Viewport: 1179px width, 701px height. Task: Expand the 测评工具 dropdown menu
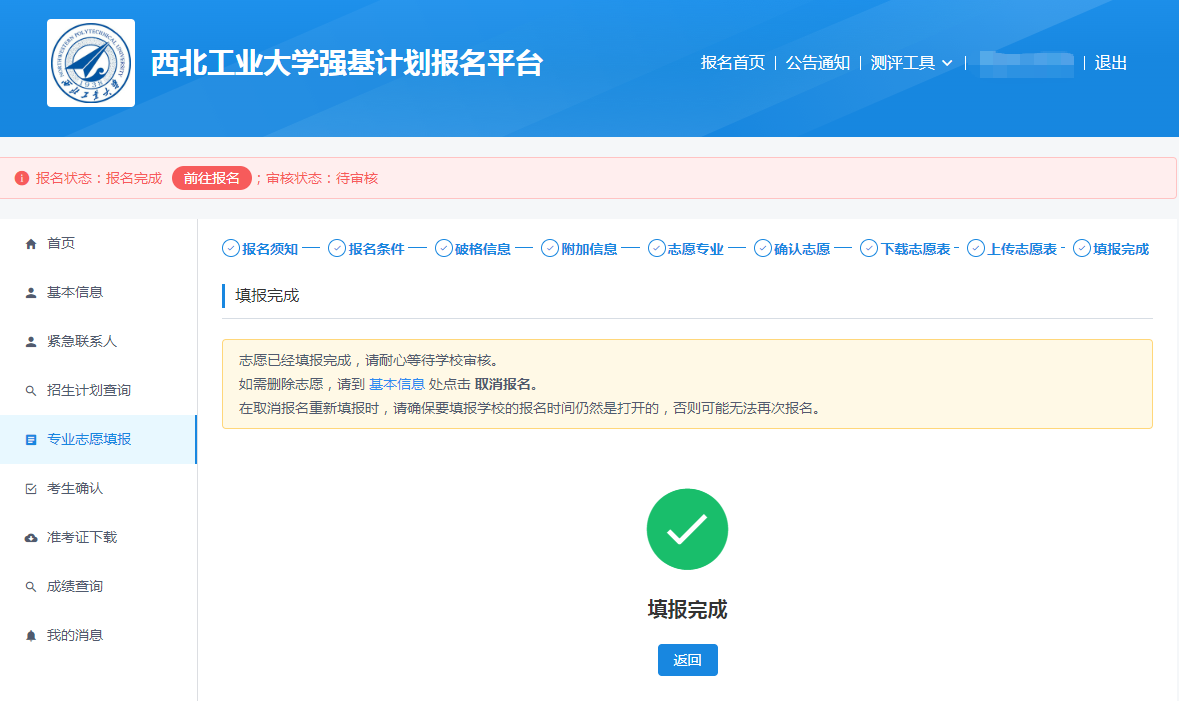[x=911, y=63]
